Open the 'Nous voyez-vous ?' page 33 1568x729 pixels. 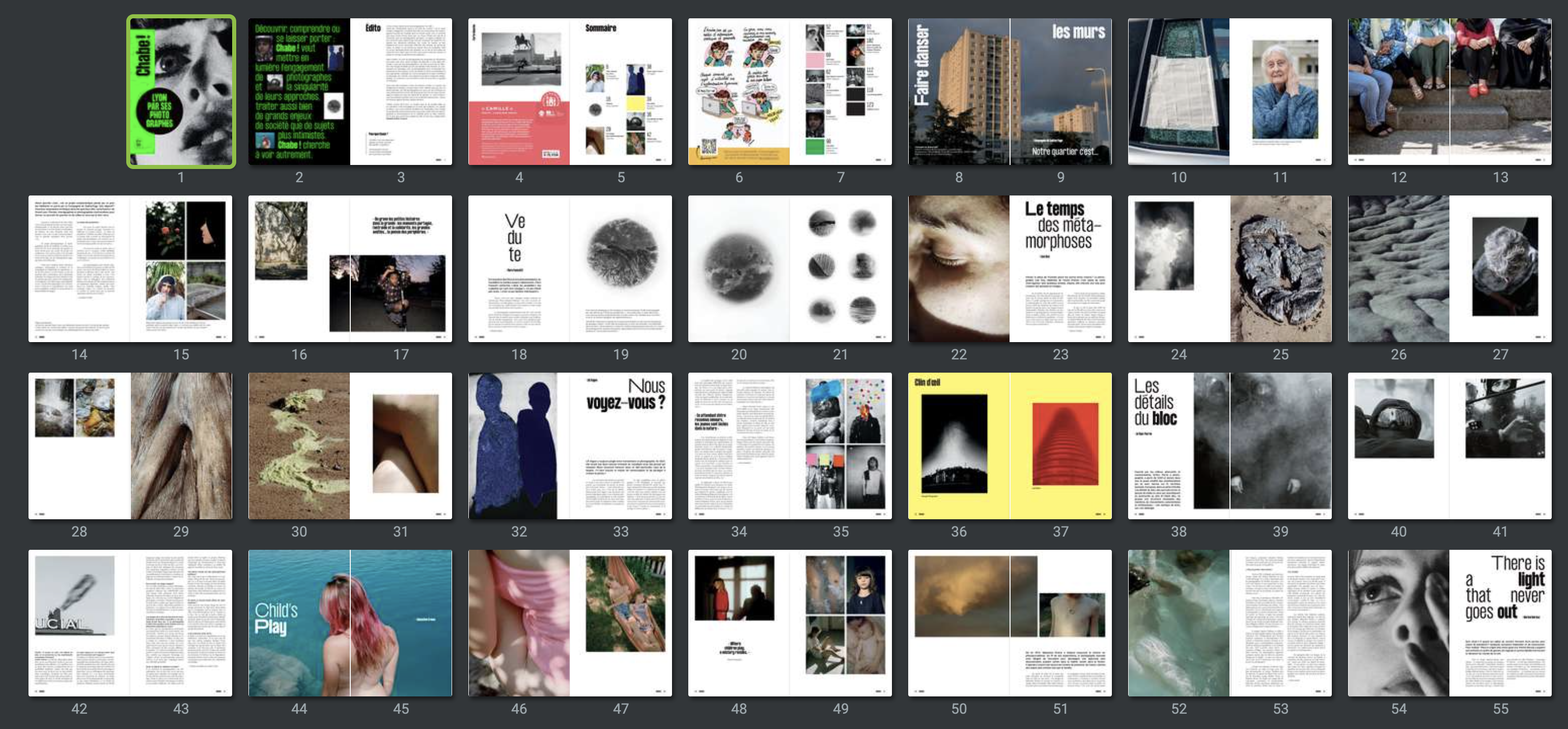pos(621,445)
